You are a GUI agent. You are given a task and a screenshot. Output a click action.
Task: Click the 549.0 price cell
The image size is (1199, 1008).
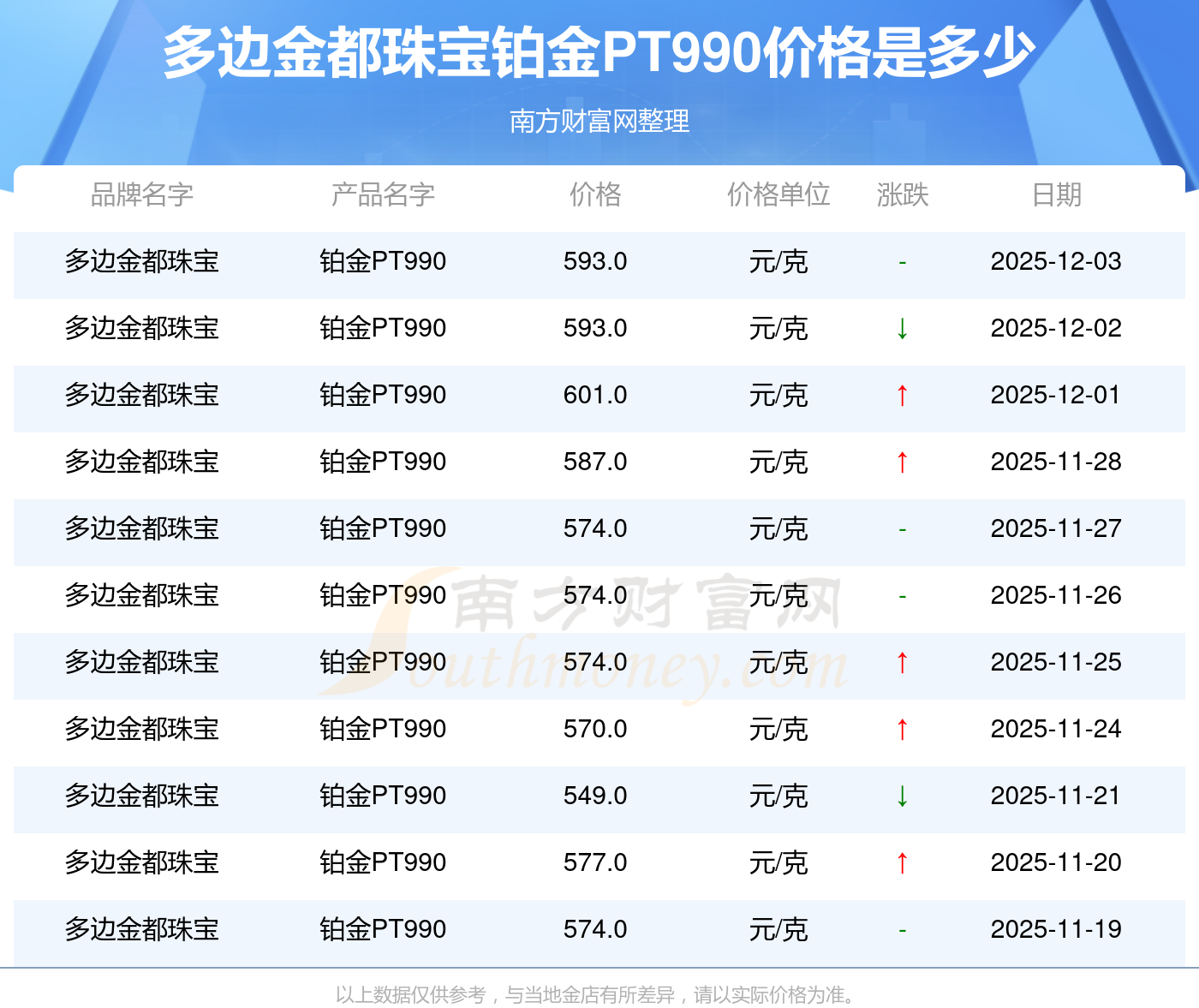coord(595,796)
